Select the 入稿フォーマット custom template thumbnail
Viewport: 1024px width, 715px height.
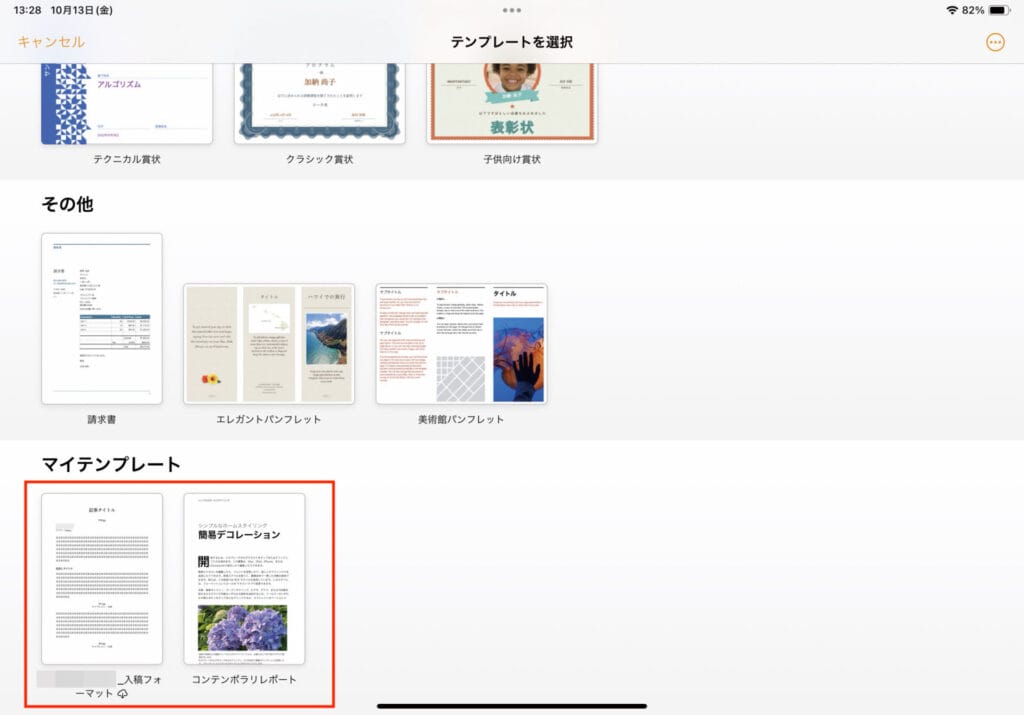pyautogui.click(x=102, y=578)
